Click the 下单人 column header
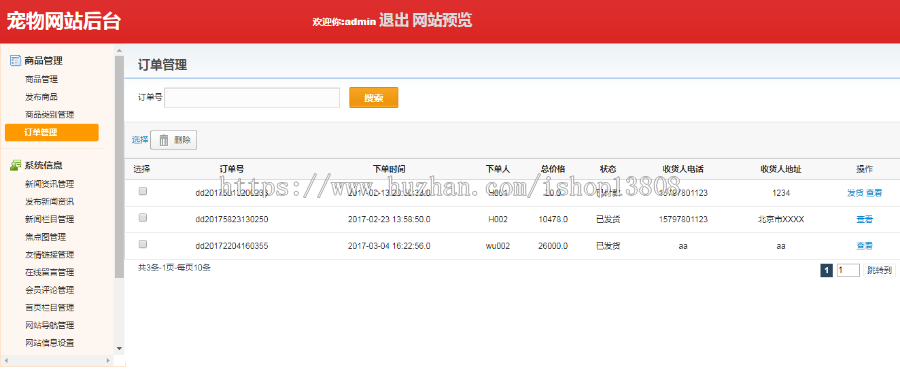Viewport: 900px width, 369px height. point(498,169)
